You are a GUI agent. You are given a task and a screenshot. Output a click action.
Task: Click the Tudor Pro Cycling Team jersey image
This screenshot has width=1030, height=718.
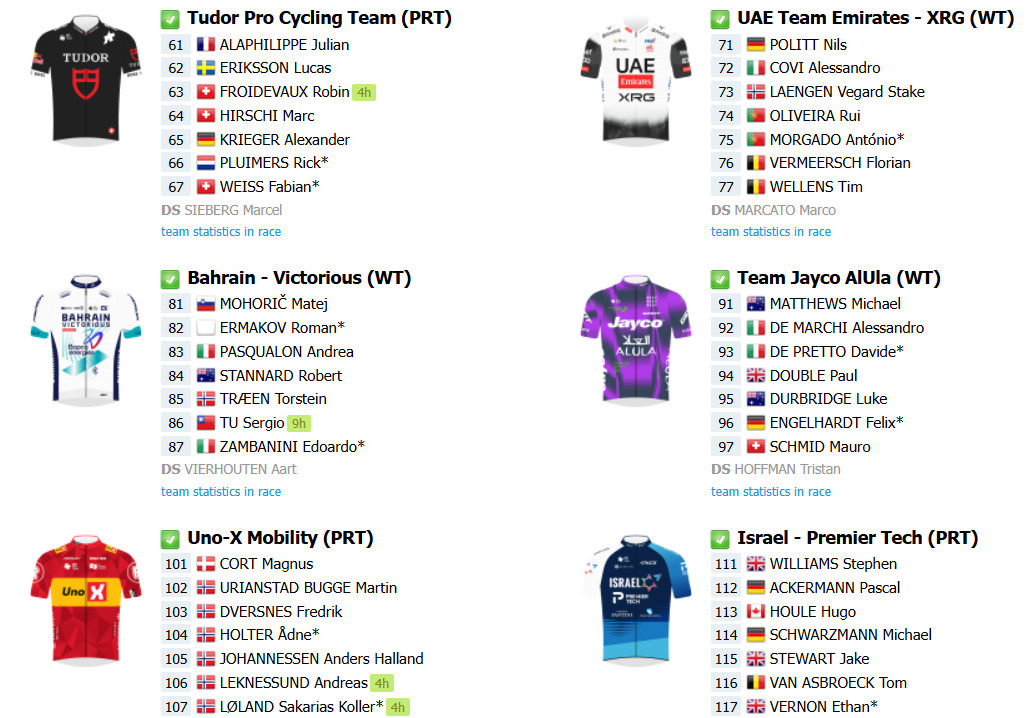[x=85, y=79]
